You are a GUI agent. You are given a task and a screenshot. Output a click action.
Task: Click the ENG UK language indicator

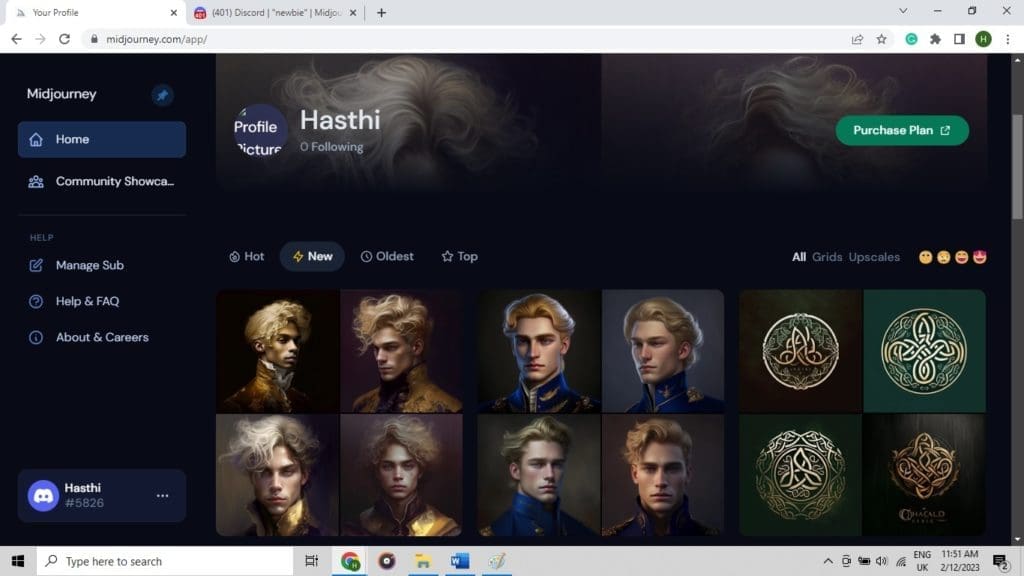click(x=922, y=561)
